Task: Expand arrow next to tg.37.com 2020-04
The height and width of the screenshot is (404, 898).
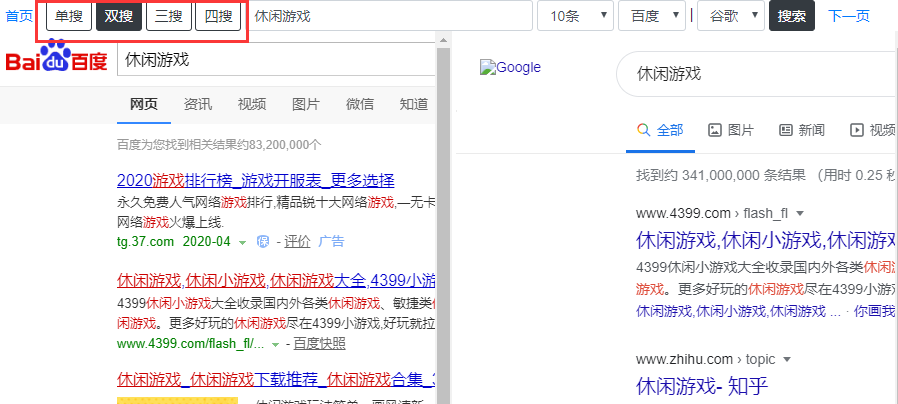Action: tap(242, 243)
